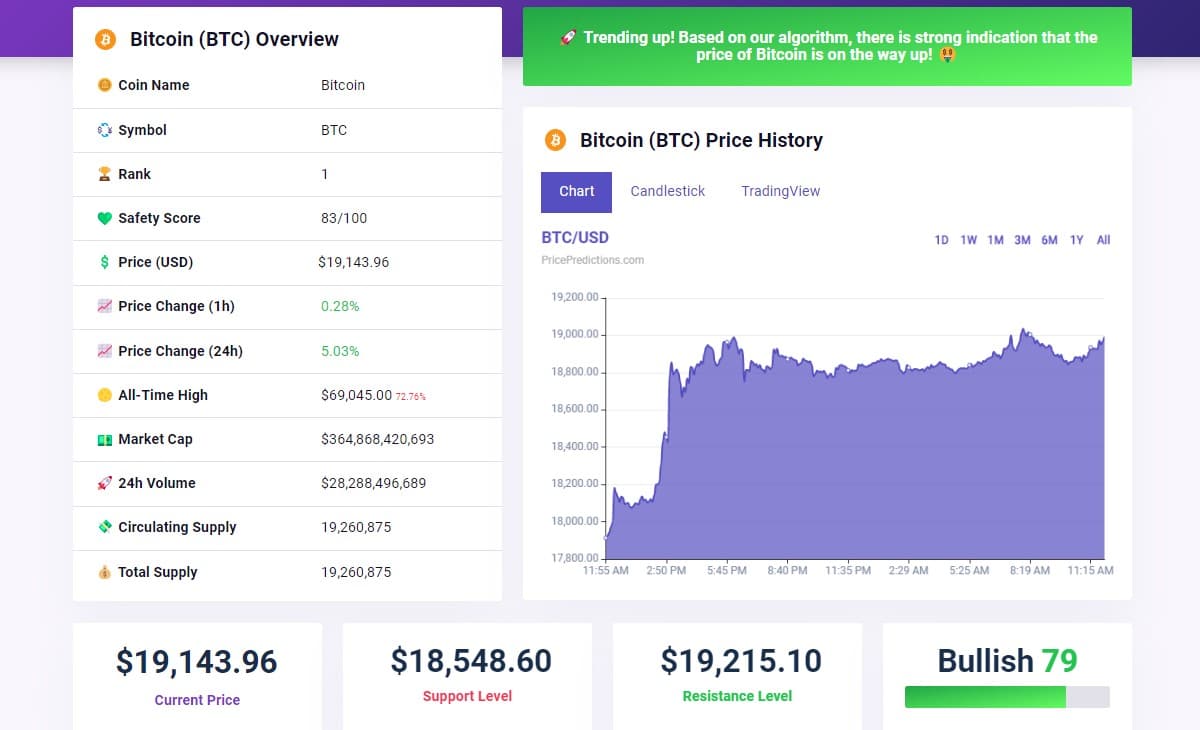Click the dollar sign icon beside Price (USD)
1200x730 pixels.
(x=104, y=262)
